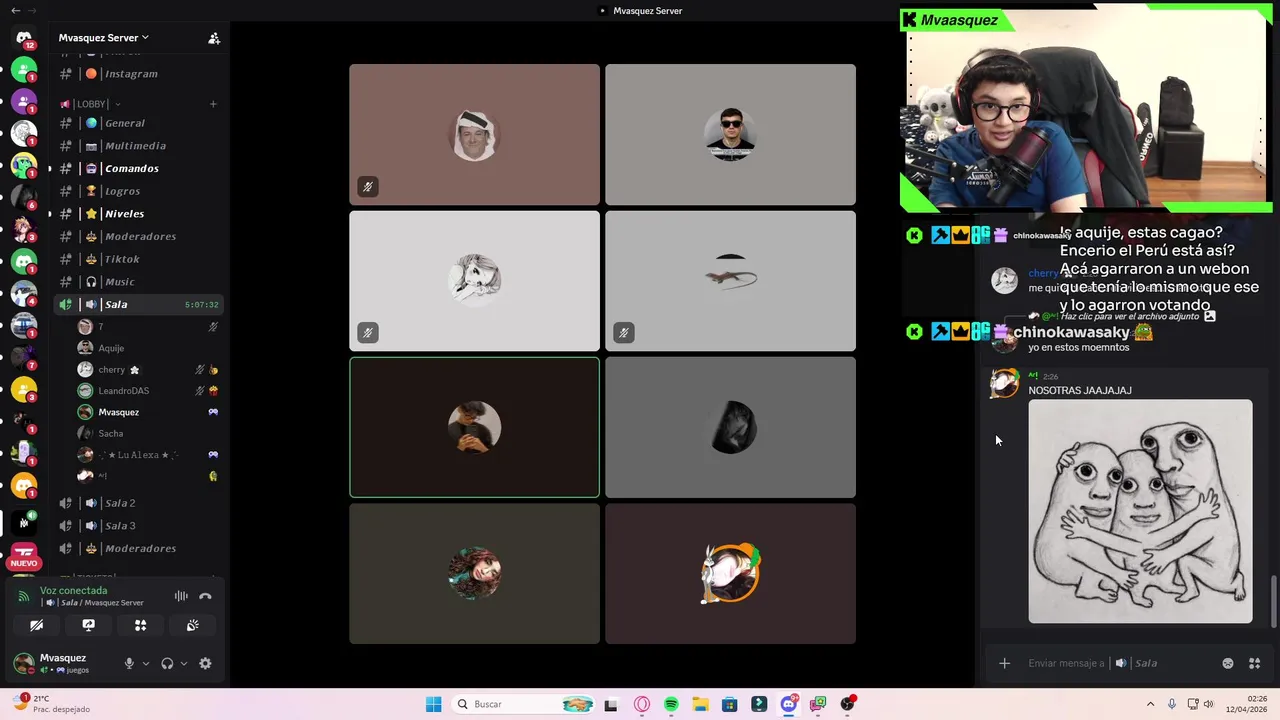This screenshot has height=720, width=1280.
Task: Open the Niveles channel
Action: [139, 214]
